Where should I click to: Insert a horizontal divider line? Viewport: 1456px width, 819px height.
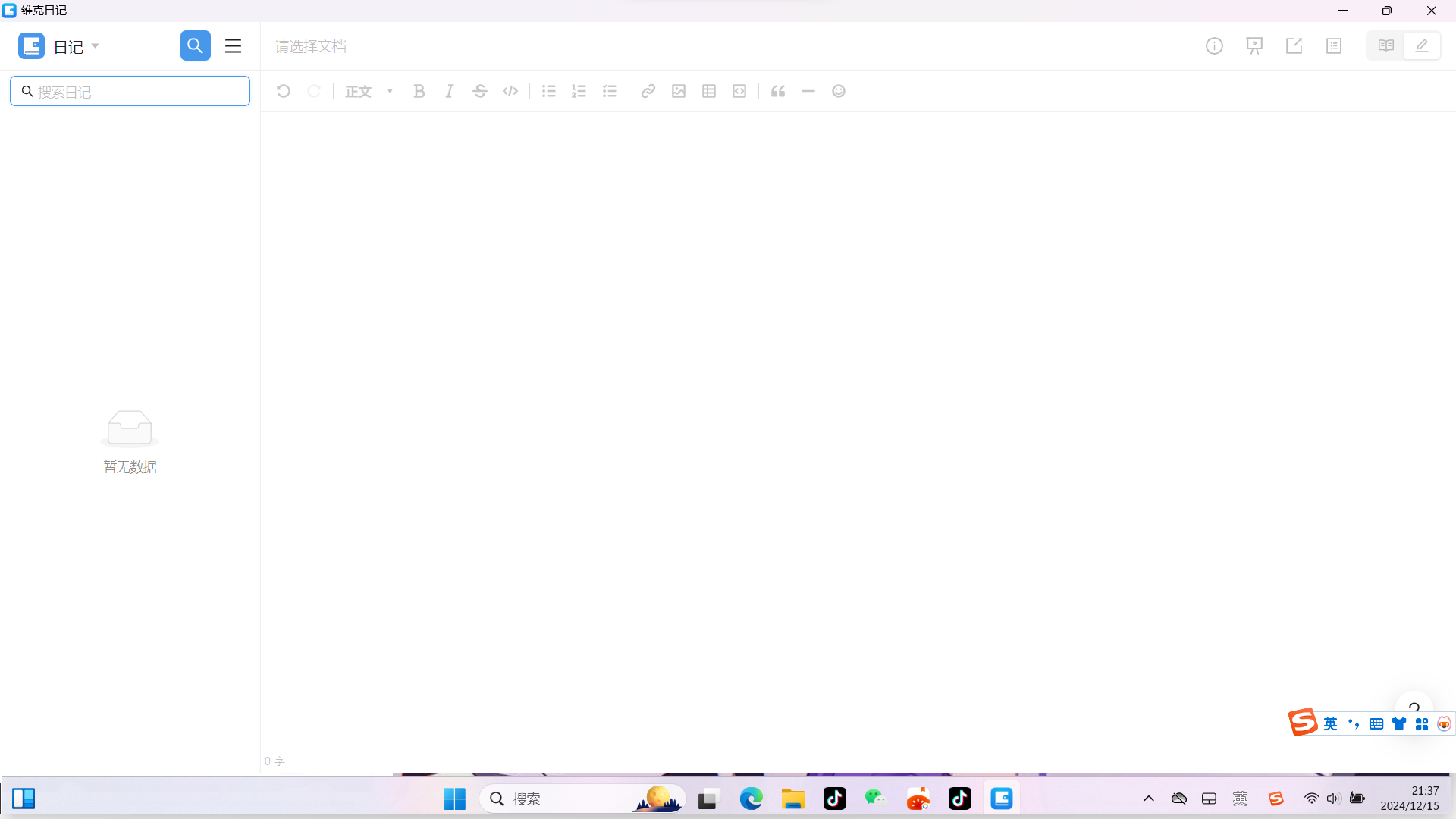pos(808,91)
